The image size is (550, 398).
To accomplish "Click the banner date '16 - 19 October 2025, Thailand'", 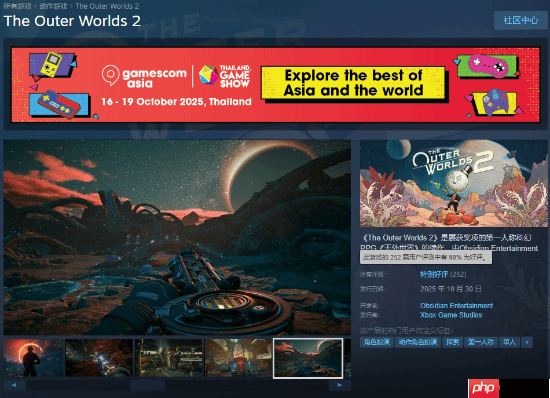I will tap(176, 102).
